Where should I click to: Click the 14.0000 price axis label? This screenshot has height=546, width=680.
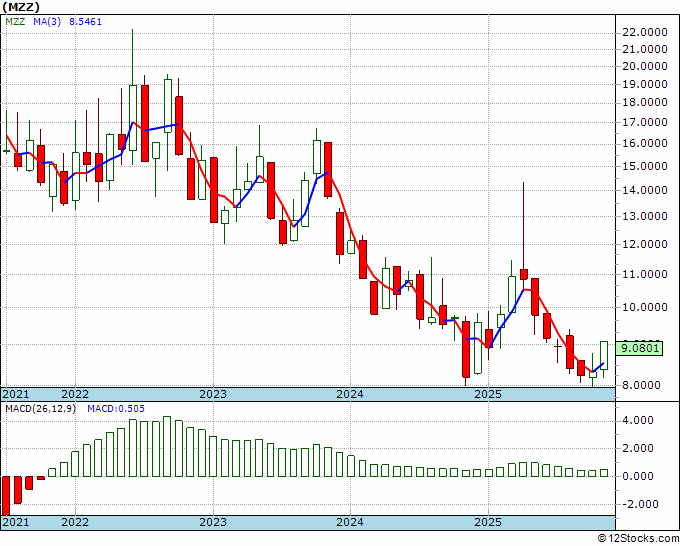pos(644,190)
